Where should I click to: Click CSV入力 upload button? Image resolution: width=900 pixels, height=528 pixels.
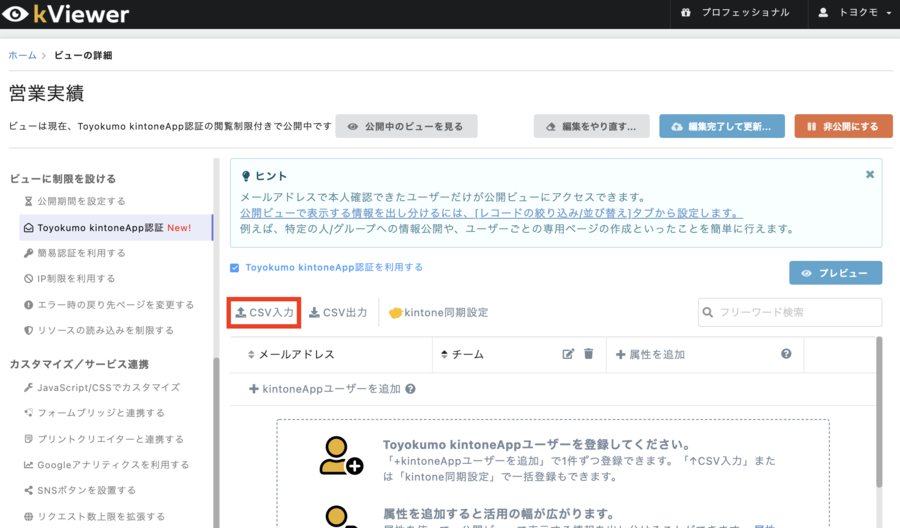pos(264,312)
